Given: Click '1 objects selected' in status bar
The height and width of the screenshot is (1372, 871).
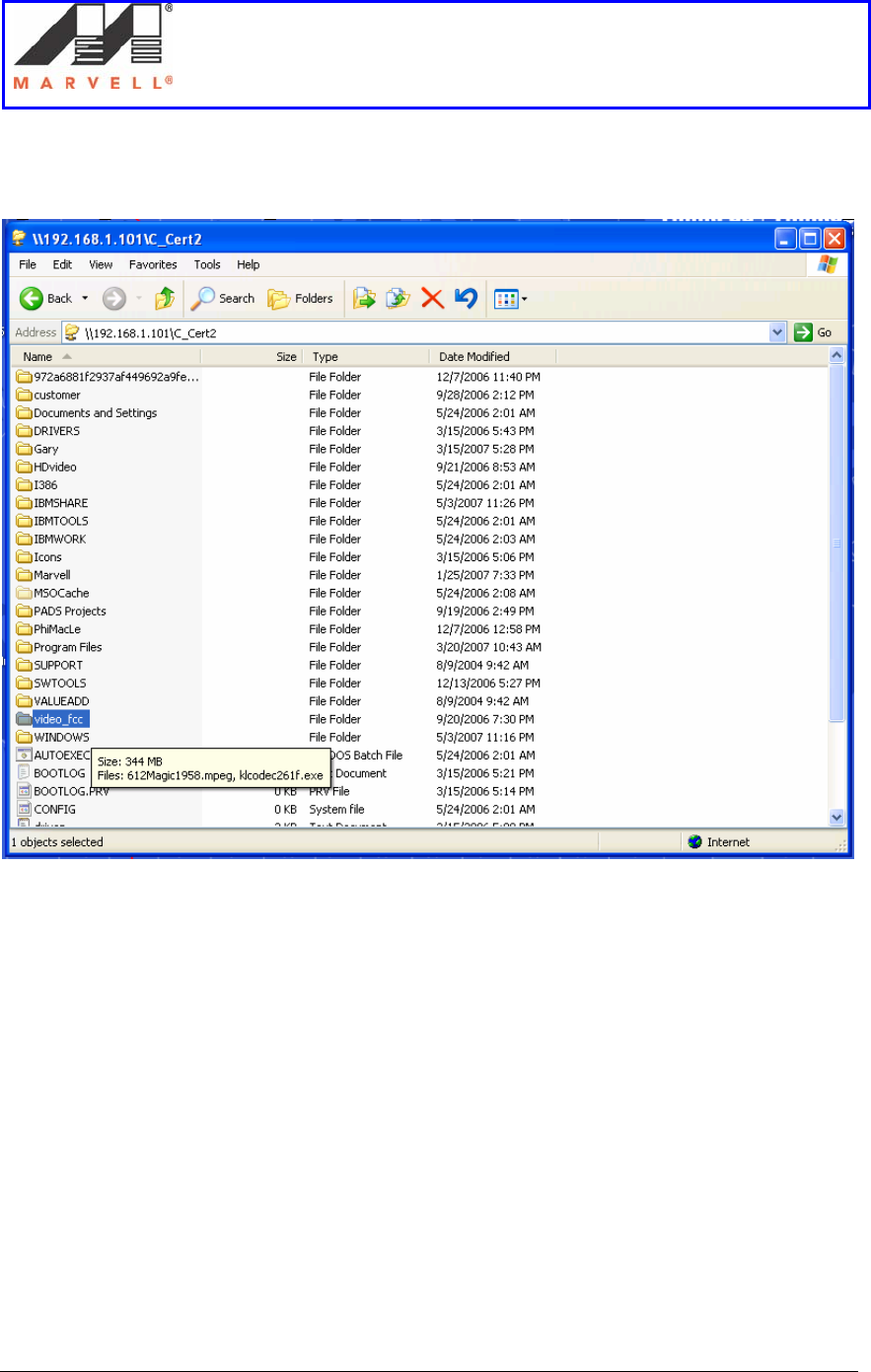Looking at the screenshot, I should point(56,842).
